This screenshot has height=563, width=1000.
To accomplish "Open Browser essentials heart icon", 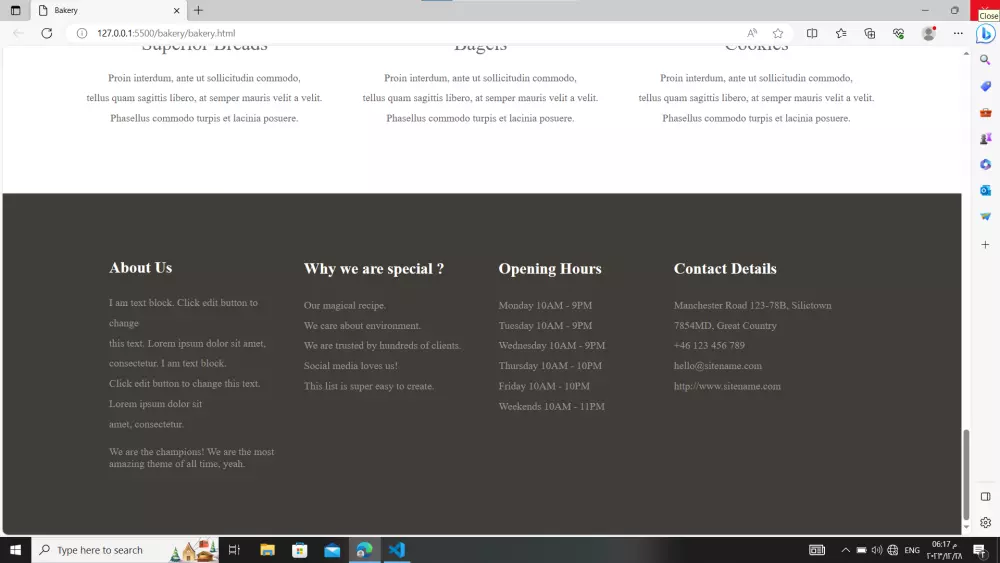I will (x=899, y=33).
